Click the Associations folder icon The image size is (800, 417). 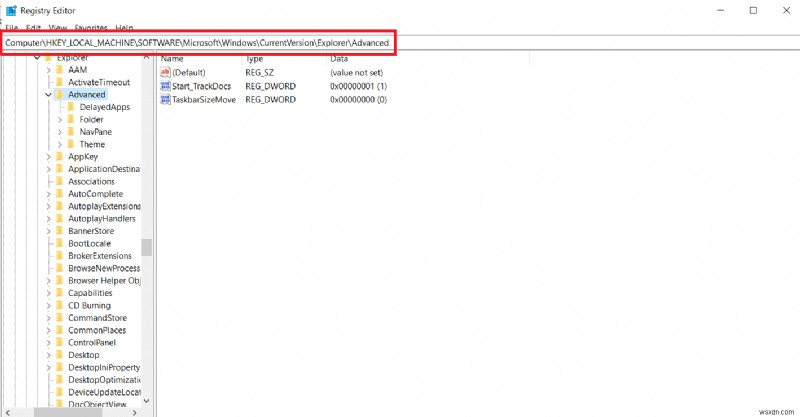tap(59, 181)
